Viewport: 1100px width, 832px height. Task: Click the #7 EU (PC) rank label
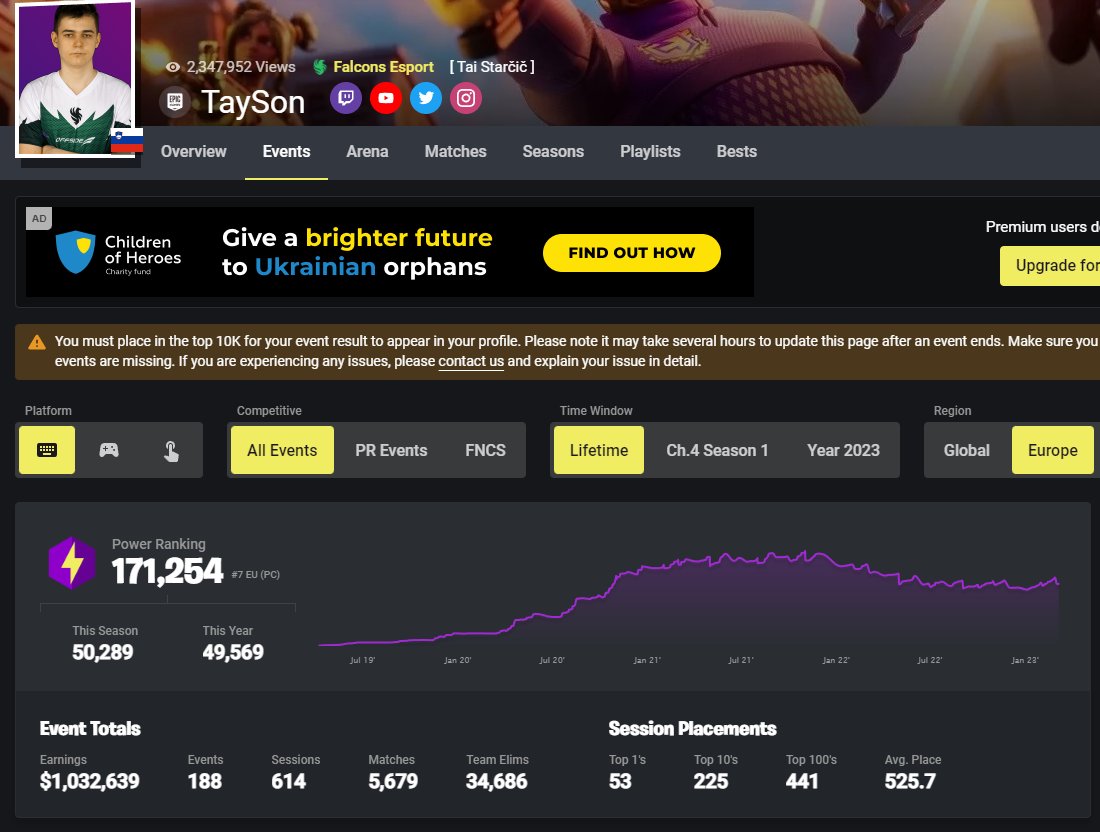point(255,575)
